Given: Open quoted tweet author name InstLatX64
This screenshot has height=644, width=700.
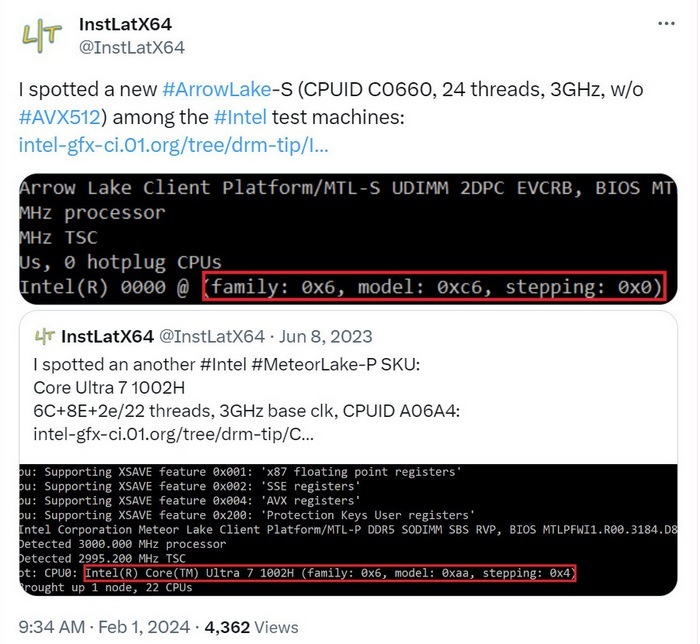Looking at the screenshot, I should pos(107,337).
